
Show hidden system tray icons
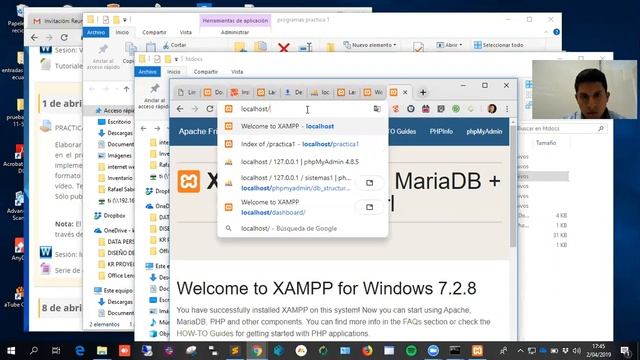pyautogui.click(x=520, y=351)
